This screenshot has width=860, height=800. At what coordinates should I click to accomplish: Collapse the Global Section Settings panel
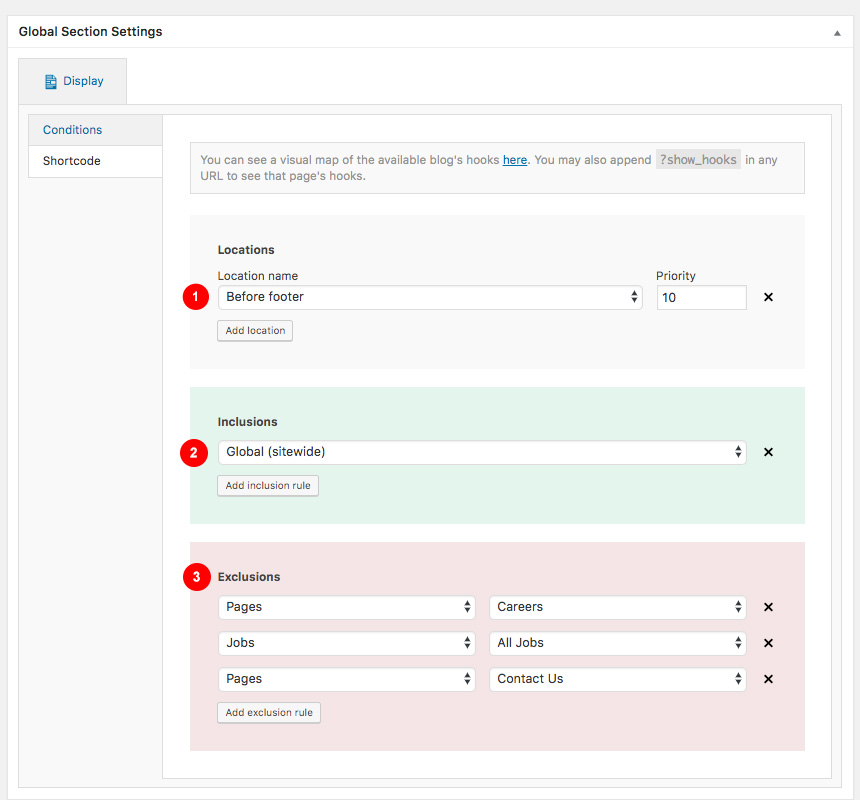click(x=837, y=33)
